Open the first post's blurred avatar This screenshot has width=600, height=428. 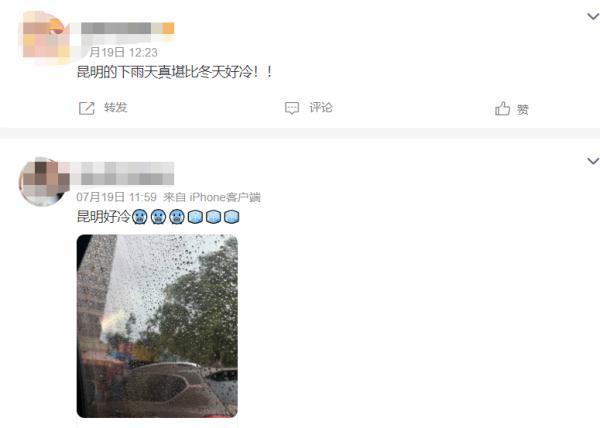point(46,35)
